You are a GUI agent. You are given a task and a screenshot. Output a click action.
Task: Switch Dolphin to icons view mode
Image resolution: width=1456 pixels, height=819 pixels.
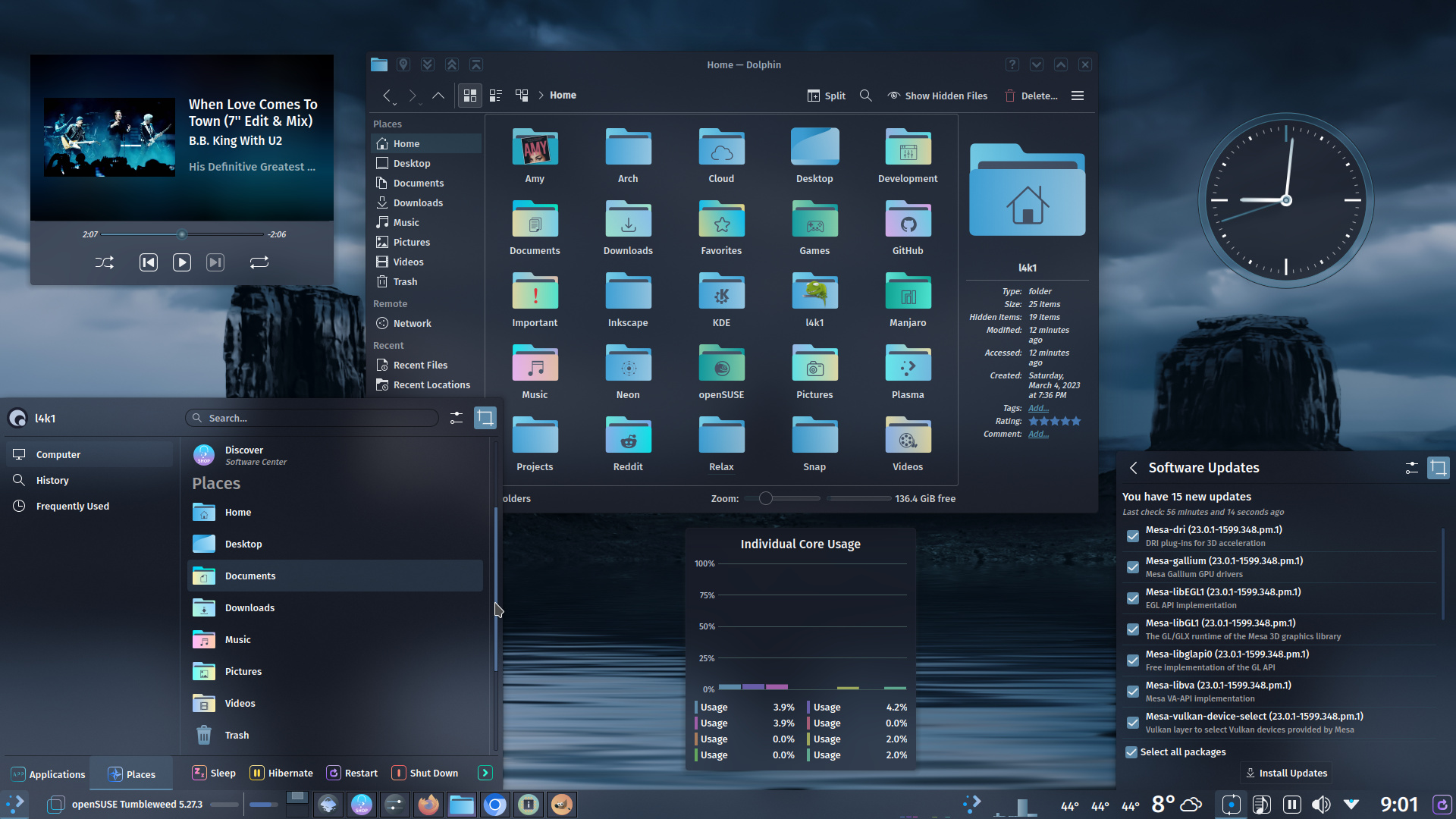click(x=470, y=96)
